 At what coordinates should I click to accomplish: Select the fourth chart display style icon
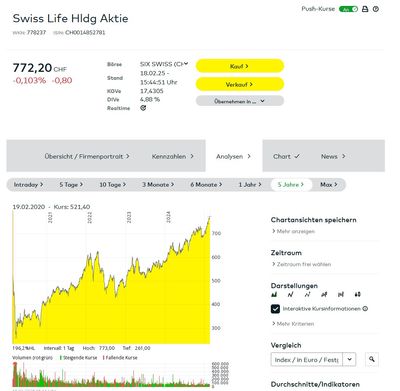324,294
